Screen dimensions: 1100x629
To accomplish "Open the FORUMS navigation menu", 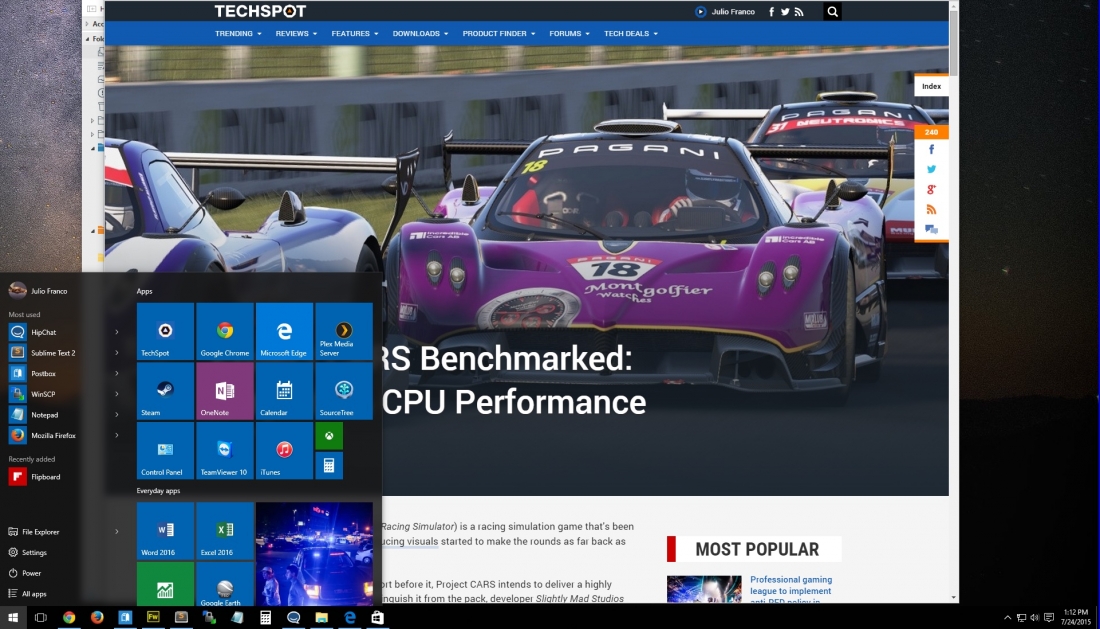I will point(570,34).
